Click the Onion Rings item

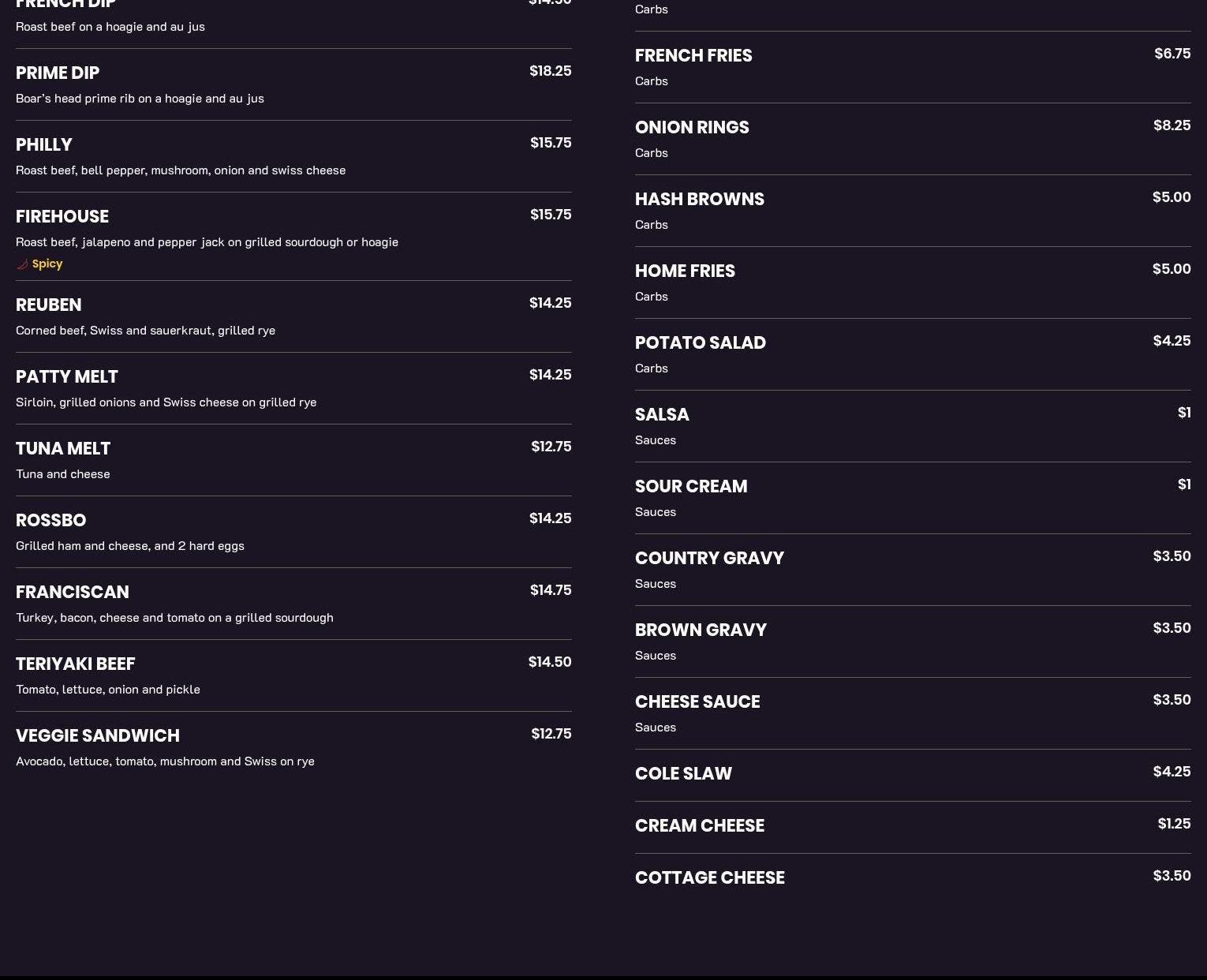pyautogui.click(x=692, y=128)
